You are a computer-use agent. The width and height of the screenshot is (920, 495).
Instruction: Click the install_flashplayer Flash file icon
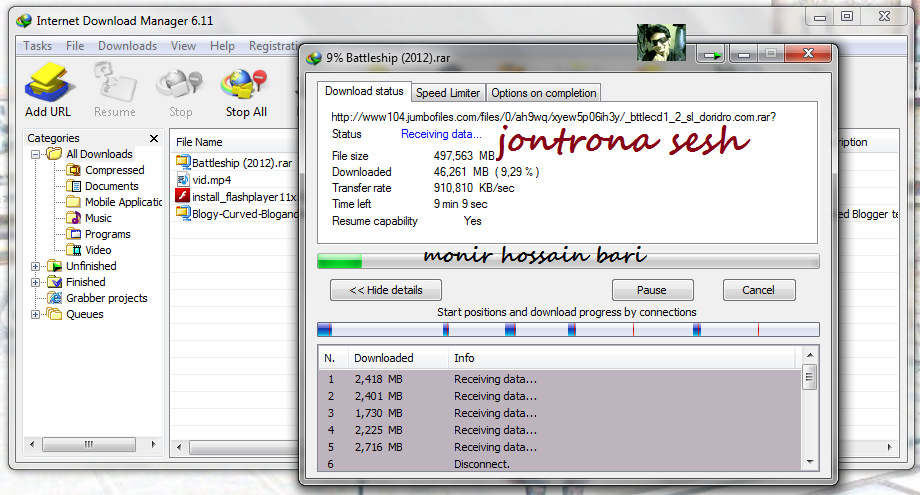183,196
